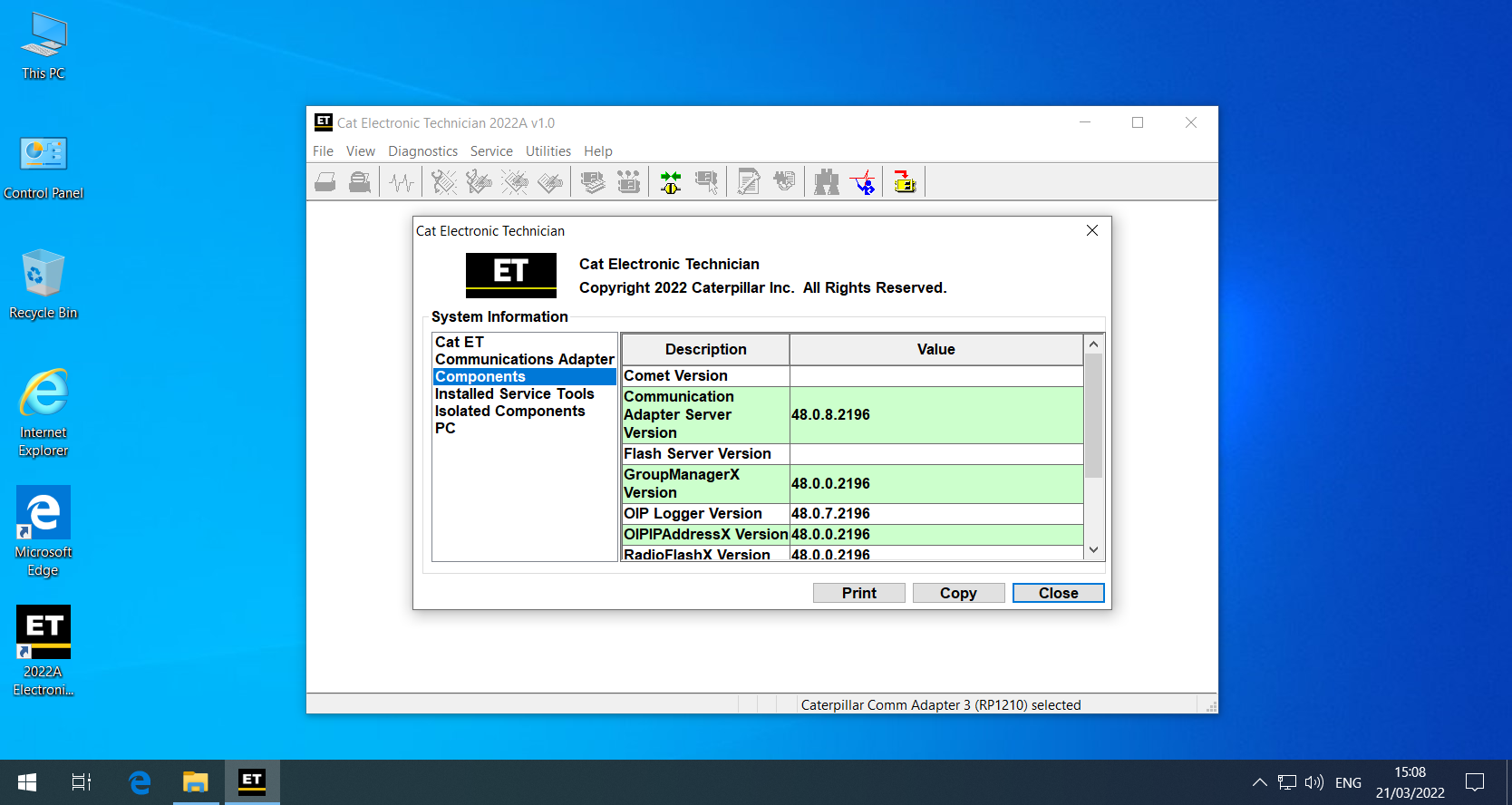Select the binoculars search toolbar icon
The image size is (1512, 805).
826,182
